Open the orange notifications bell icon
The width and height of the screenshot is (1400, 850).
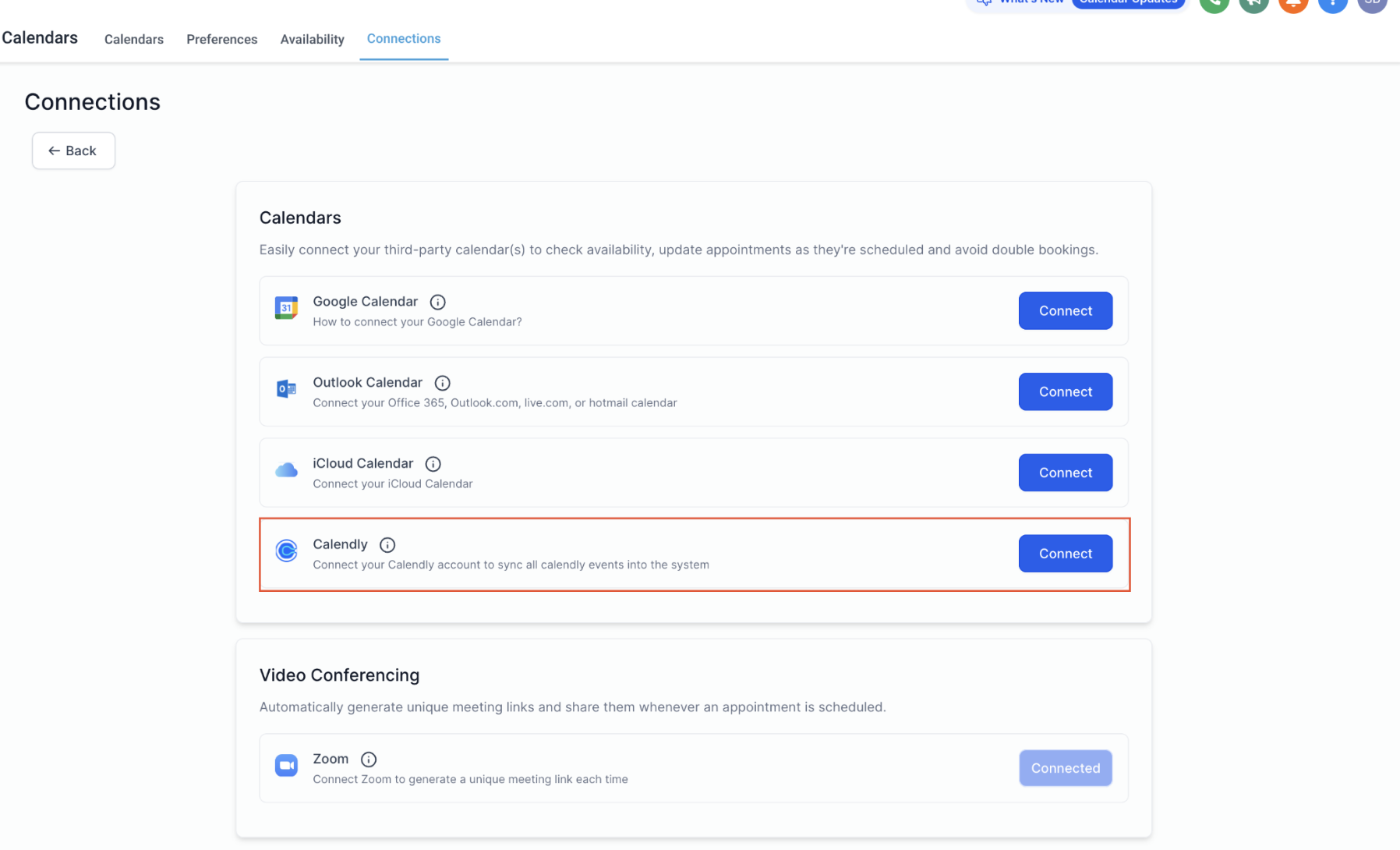tap(1293, 5)
